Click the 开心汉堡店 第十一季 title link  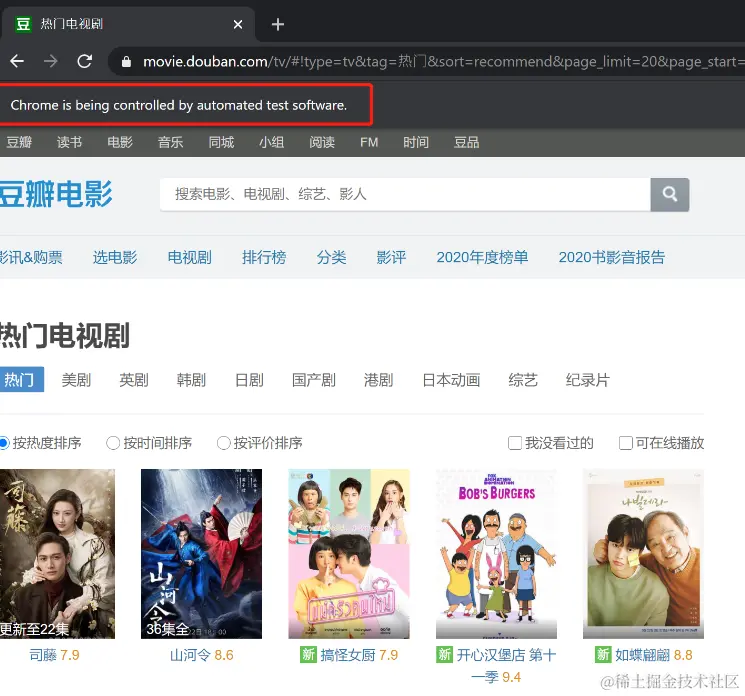tap(497, 666)
